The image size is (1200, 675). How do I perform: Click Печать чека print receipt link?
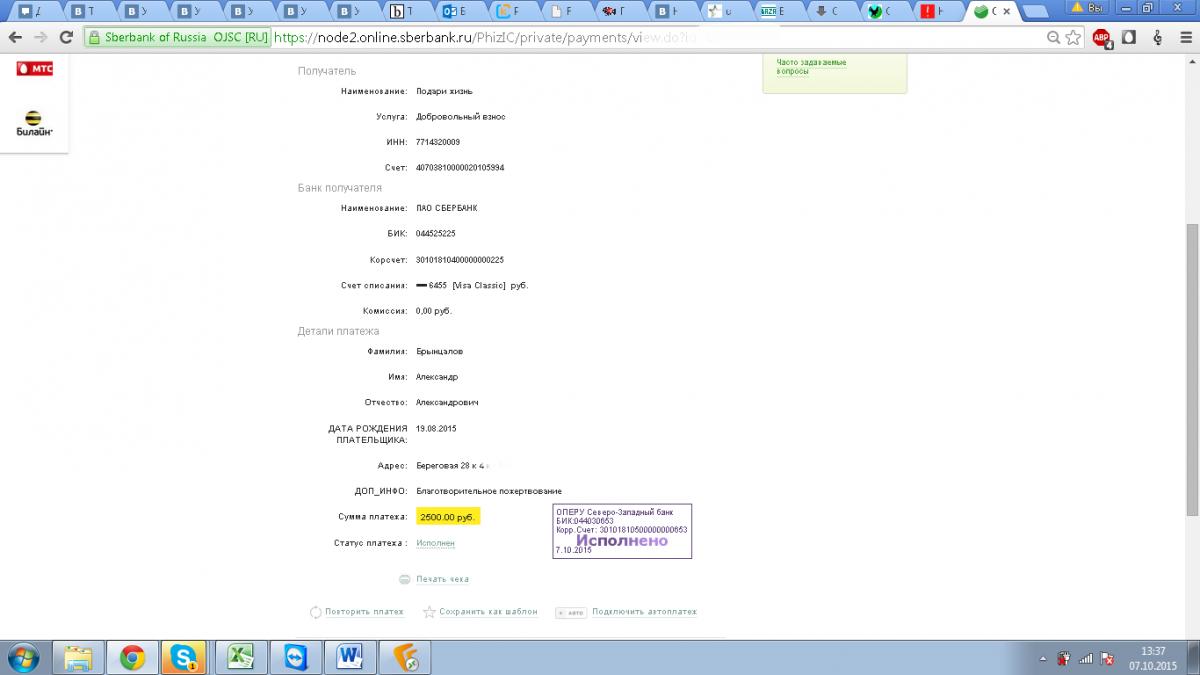click(x=442, y=579)
